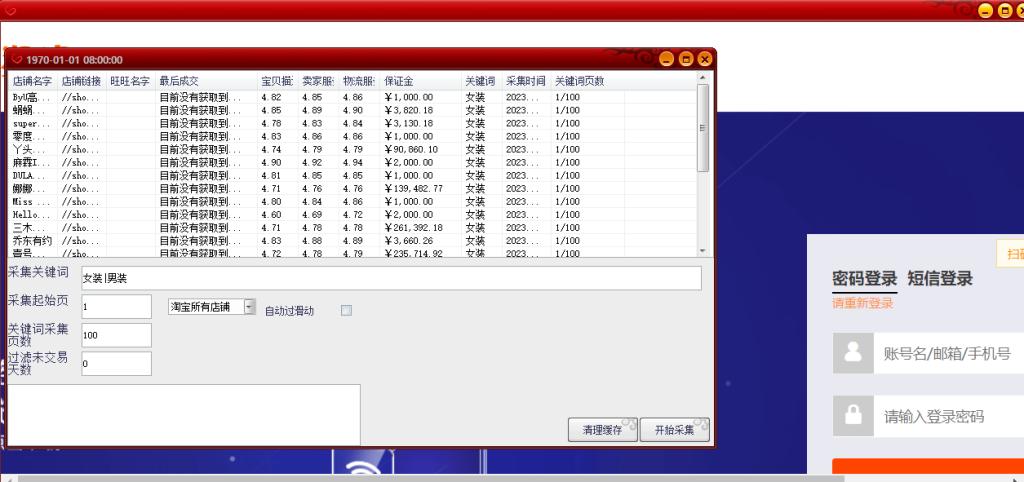
Task: Start collection with 开始采集 button
Action: pos(675,430)
